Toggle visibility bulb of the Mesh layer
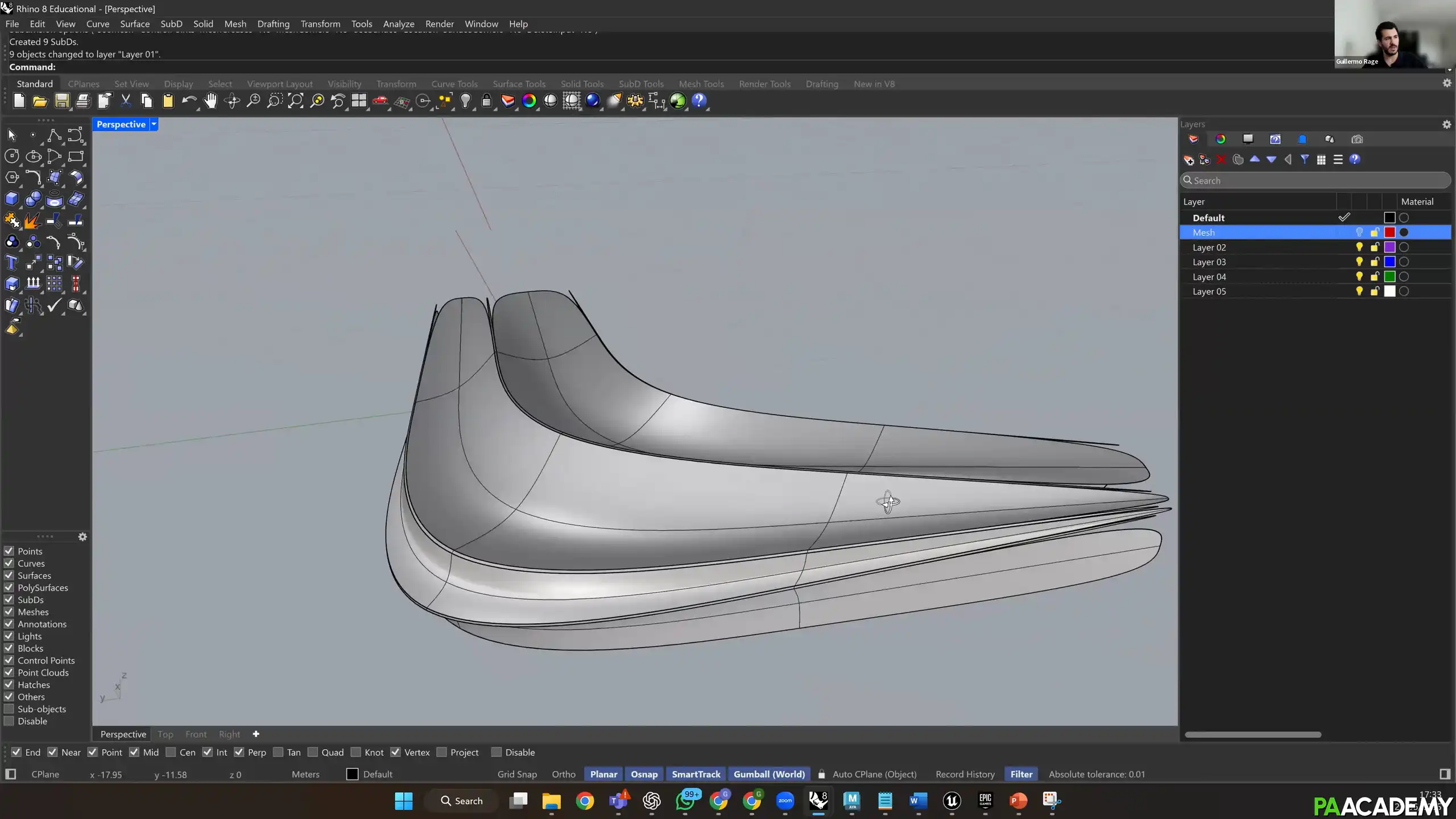 point(1359,233)
